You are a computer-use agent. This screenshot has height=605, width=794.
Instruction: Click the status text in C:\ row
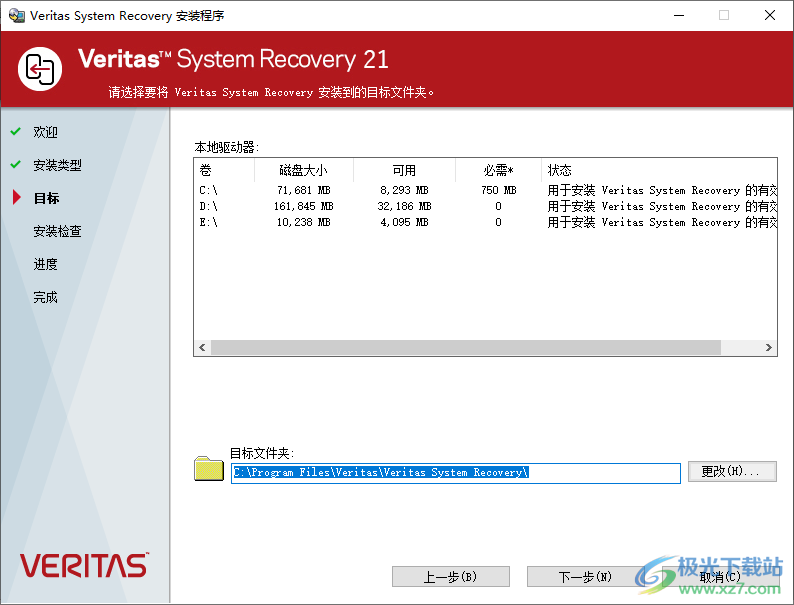662,190
